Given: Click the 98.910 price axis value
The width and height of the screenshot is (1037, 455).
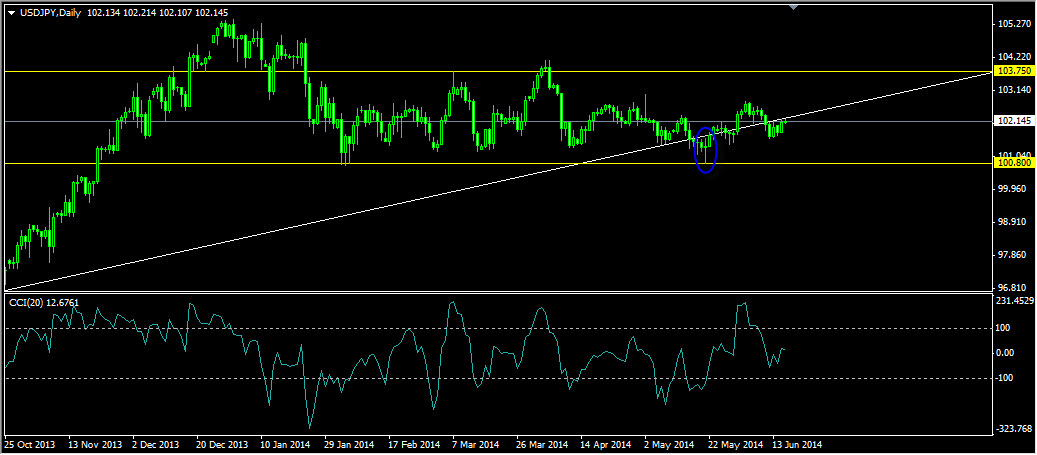Looking at the screenshot, I should (x=1014, y=222).
